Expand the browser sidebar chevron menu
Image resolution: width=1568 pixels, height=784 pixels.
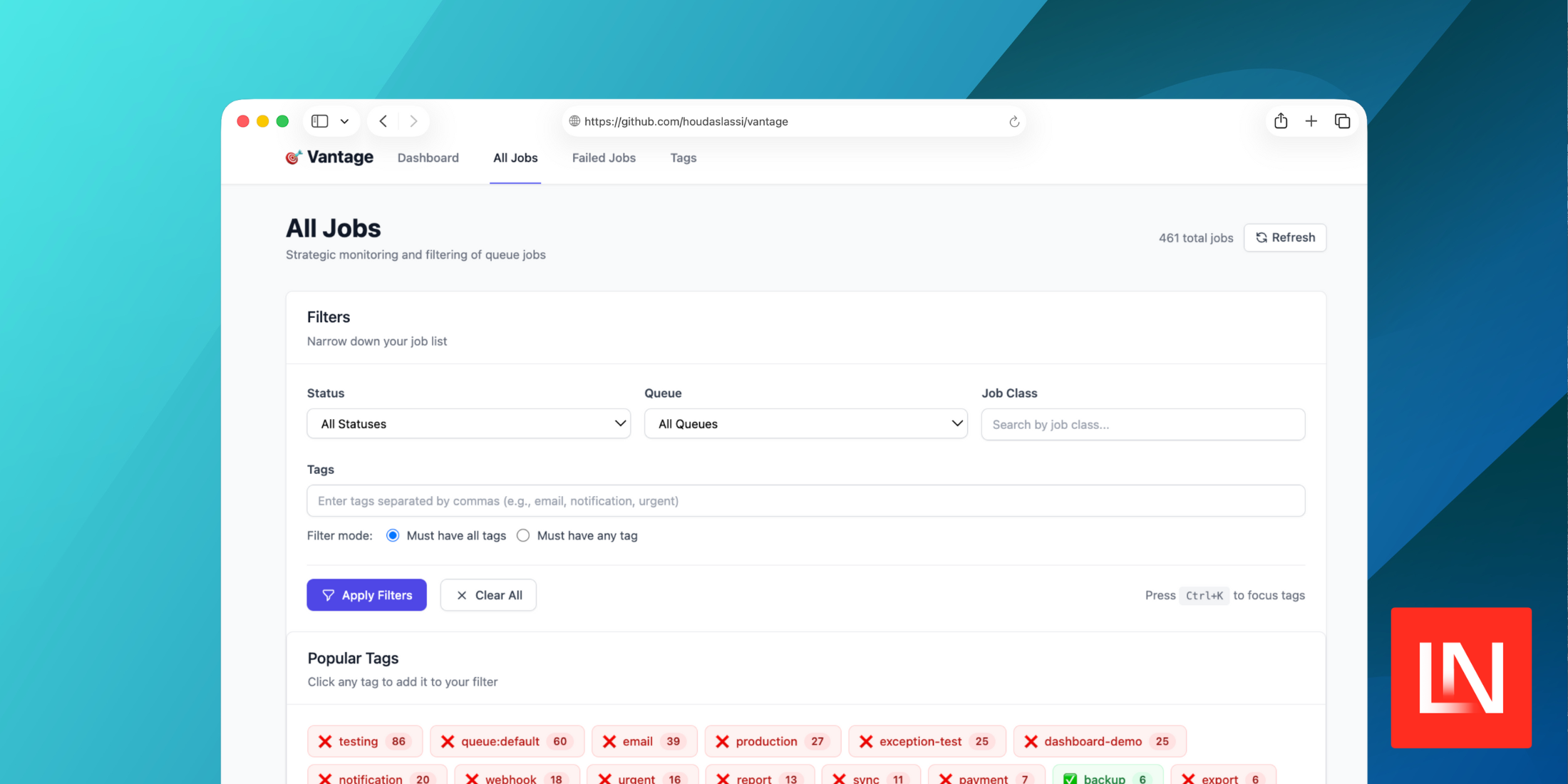(345, 120)
